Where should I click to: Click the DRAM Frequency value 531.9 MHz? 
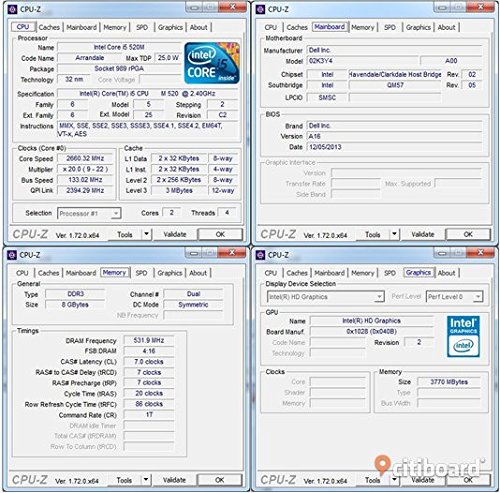[x=149, y=340]
